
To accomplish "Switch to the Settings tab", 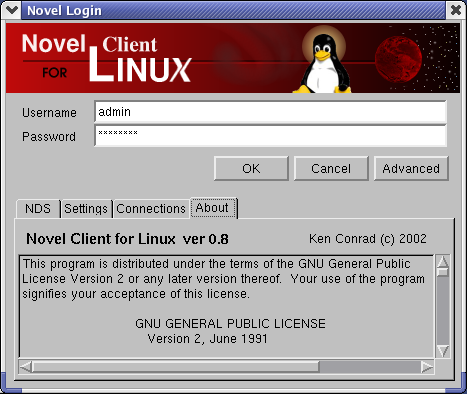I will pyautogui.click(x=86, y=209).
